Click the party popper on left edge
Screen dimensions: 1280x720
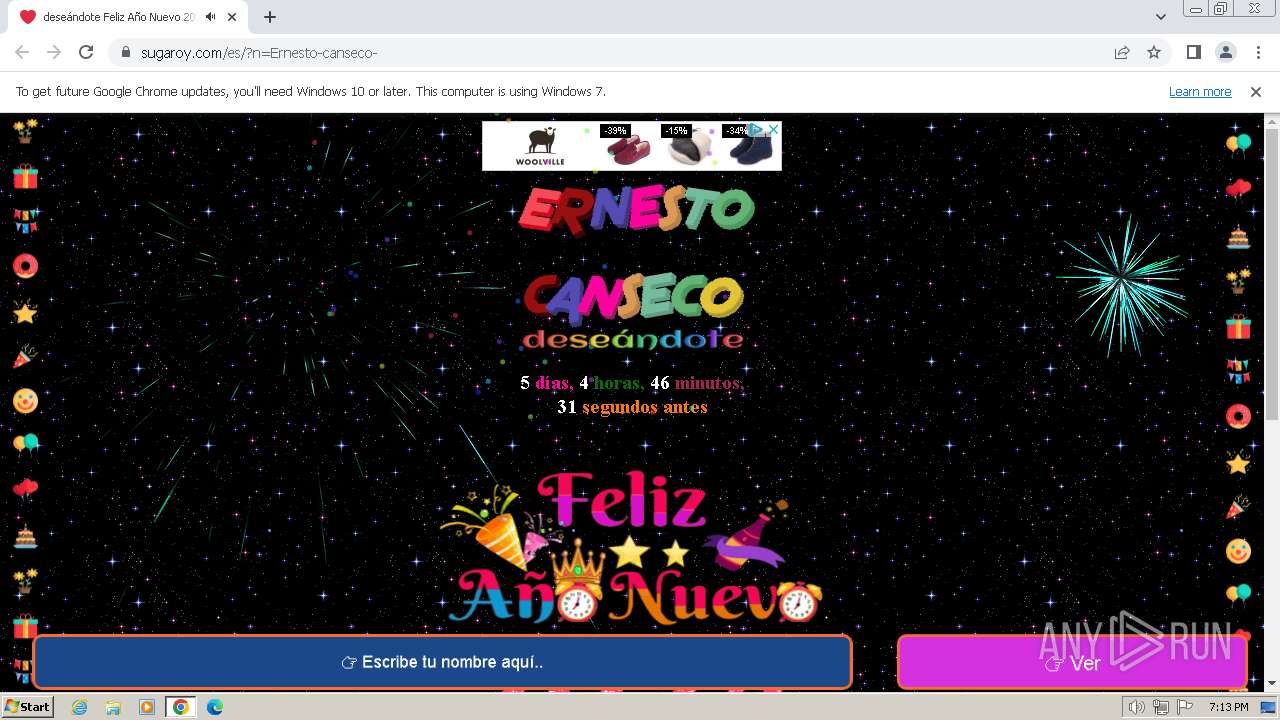(25, 356)
